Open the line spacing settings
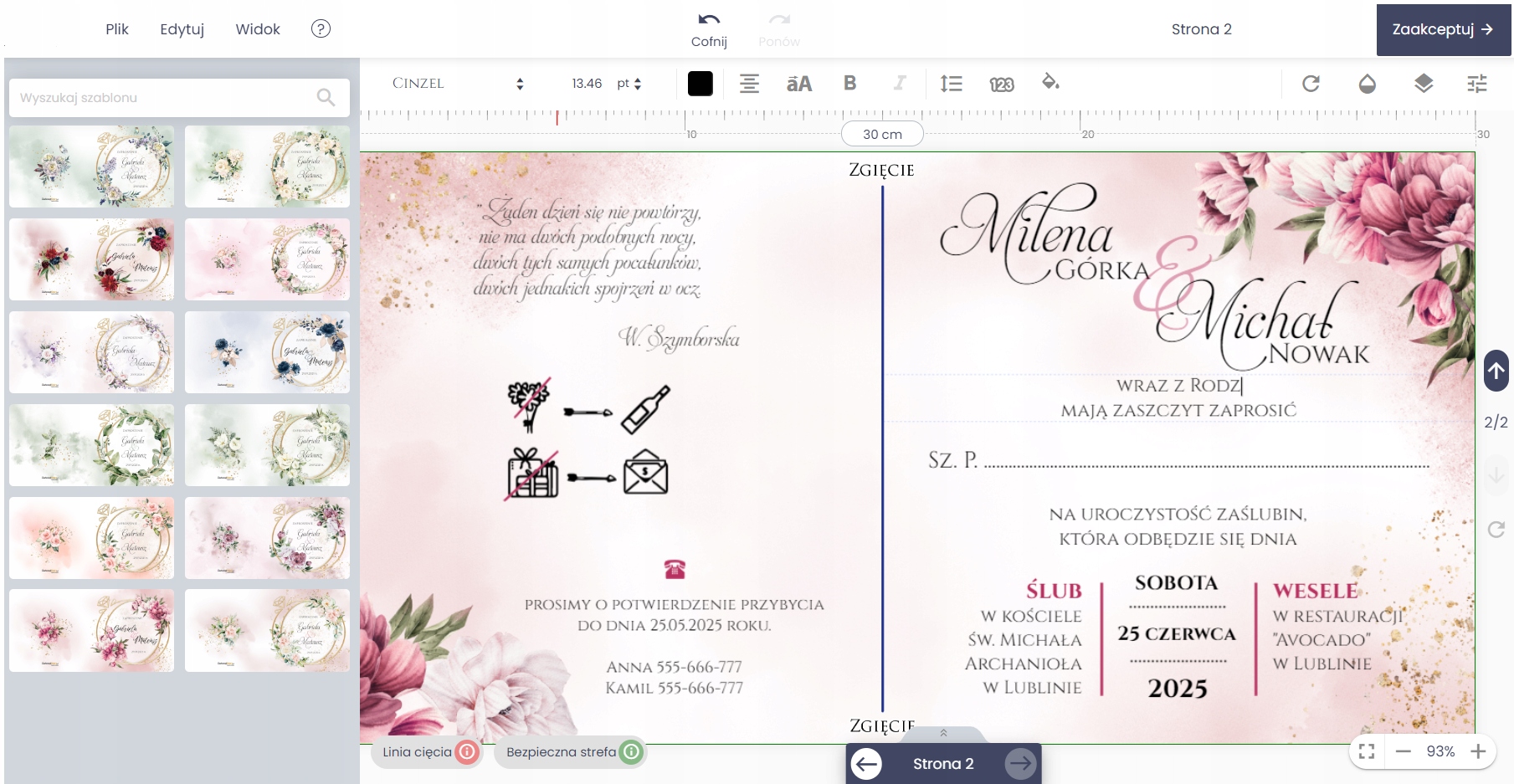Viewport: 1514px width, 784px height. point(951,83)
